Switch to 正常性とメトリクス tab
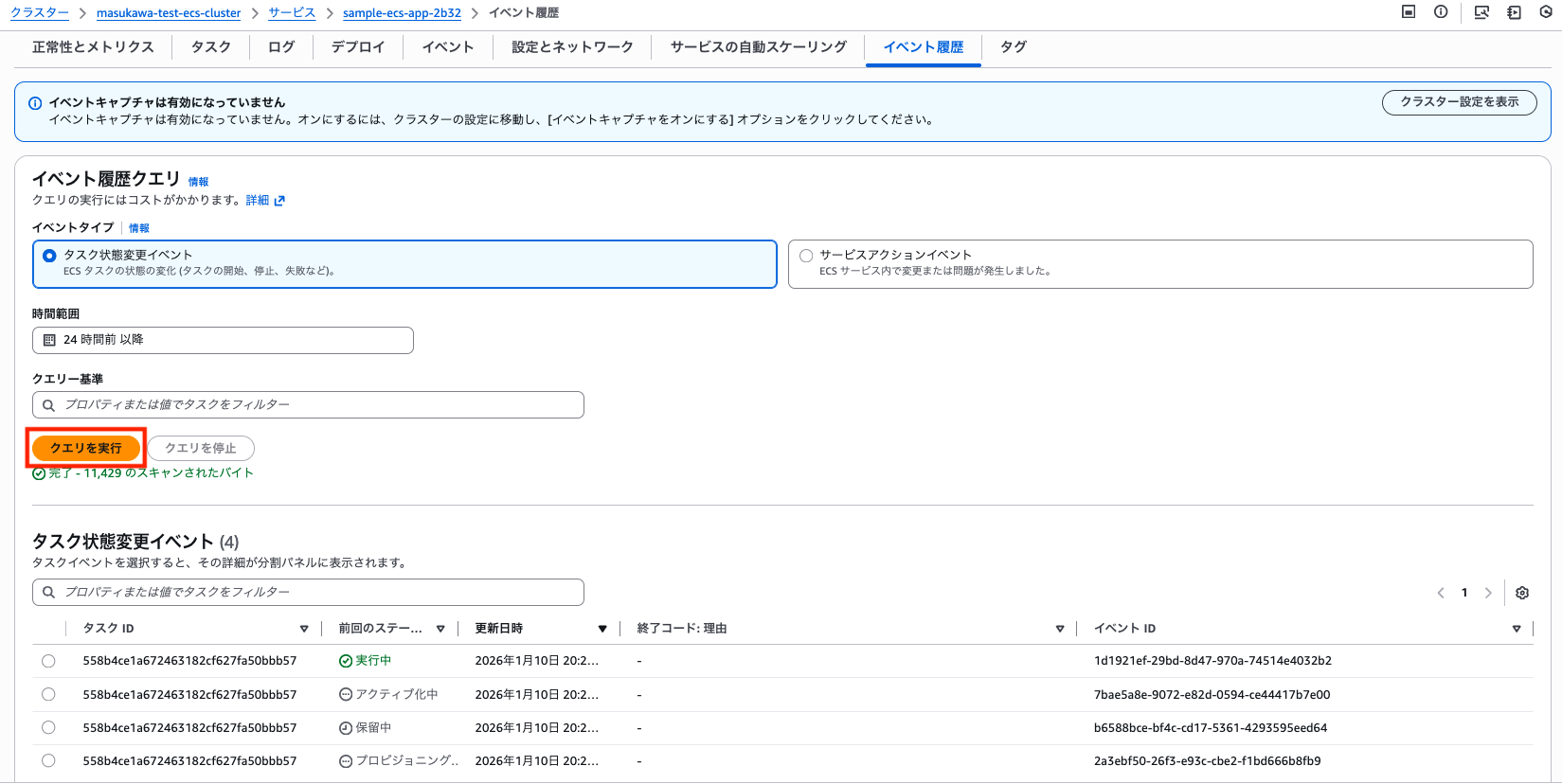 (x=93, y=47)
